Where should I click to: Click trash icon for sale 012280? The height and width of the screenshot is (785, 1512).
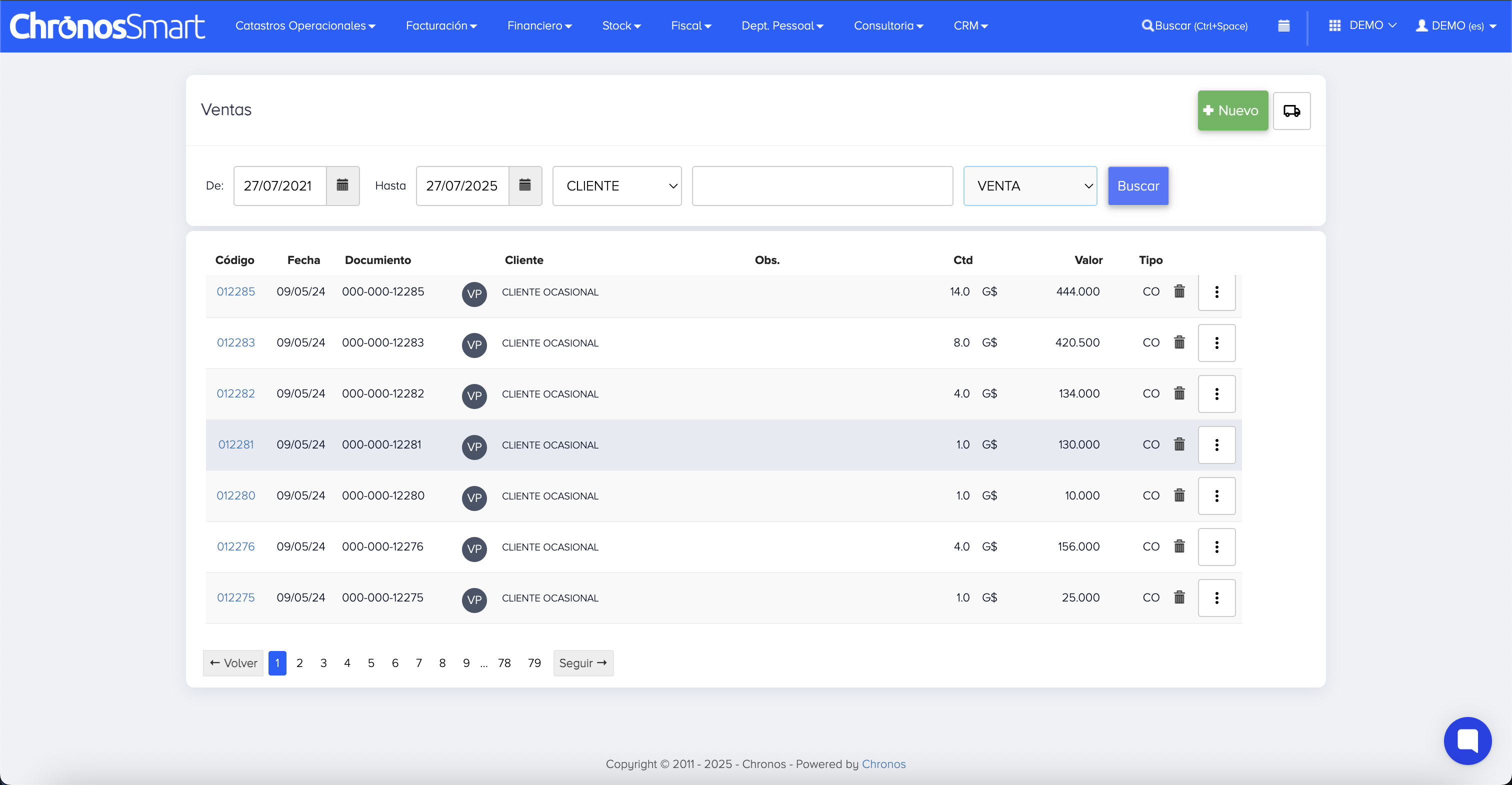point(1179,495)
